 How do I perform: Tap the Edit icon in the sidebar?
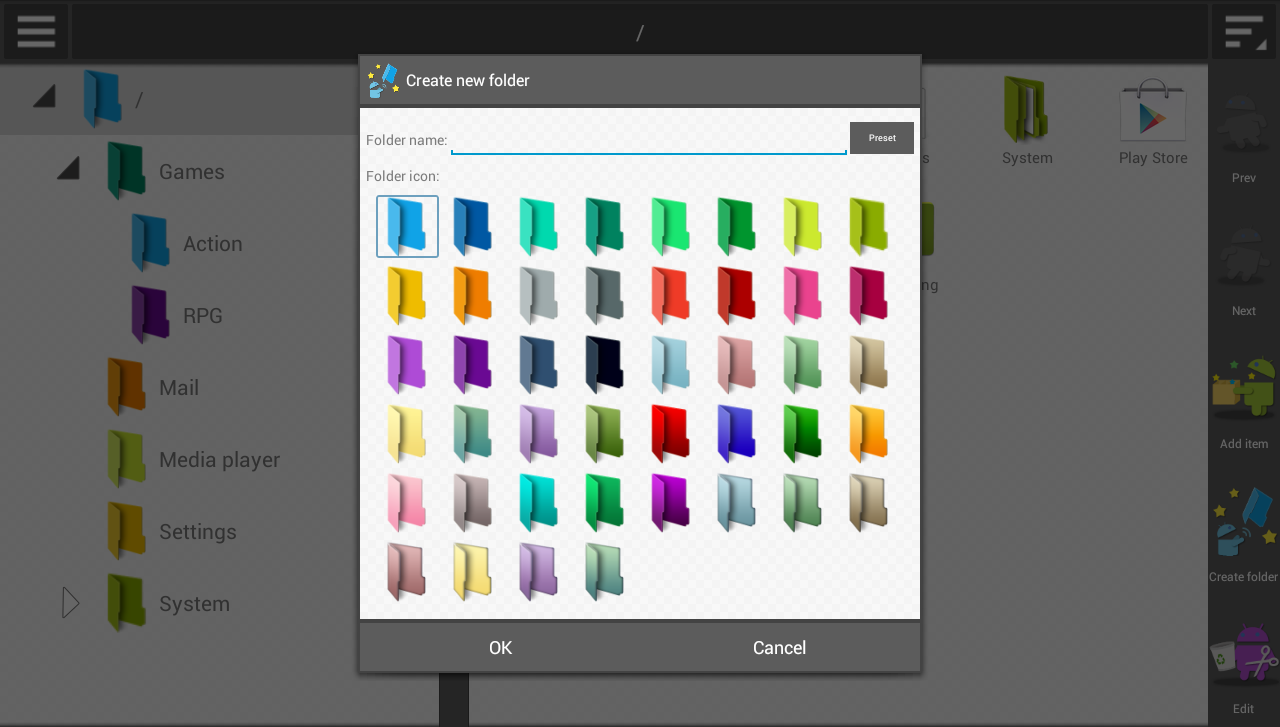click(1243, 668)
